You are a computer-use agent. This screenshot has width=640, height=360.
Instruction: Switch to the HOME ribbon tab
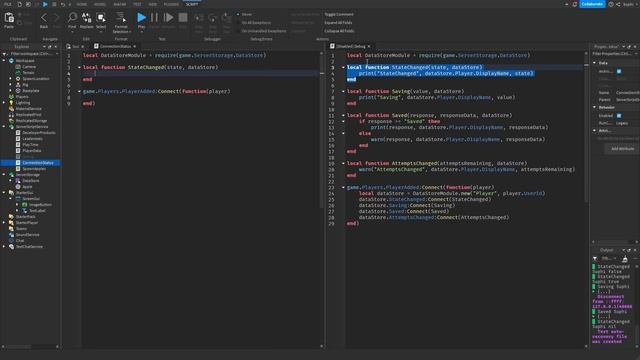82,4
